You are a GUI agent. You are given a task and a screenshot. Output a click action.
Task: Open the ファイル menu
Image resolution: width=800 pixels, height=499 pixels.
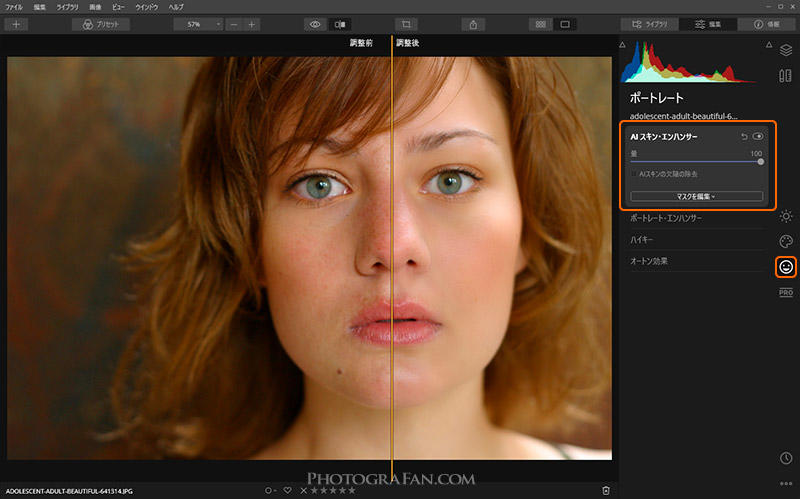click(x=14, y=7)
